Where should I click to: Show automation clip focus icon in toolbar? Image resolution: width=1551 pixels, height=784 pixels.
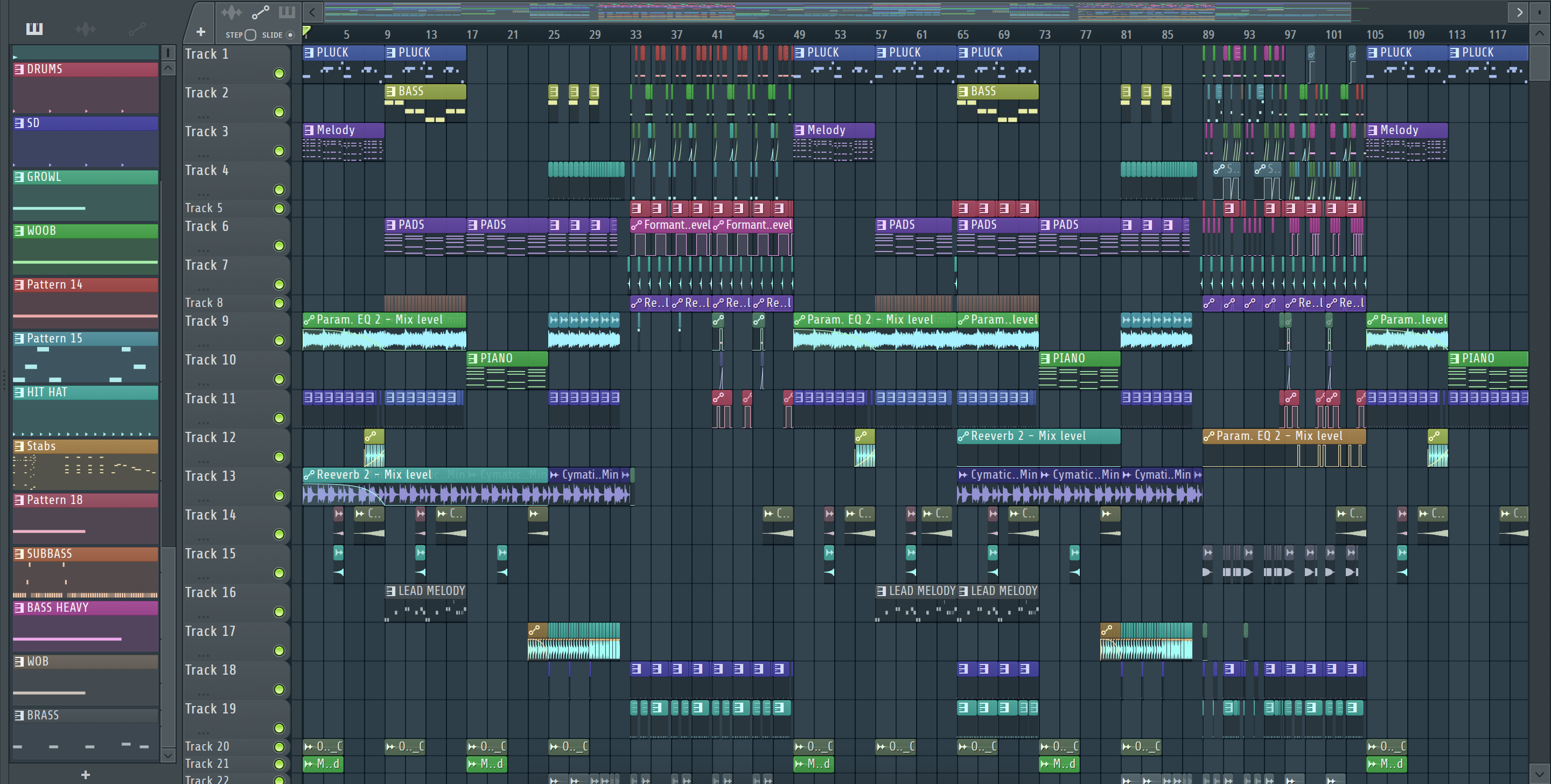click(260, 12)
